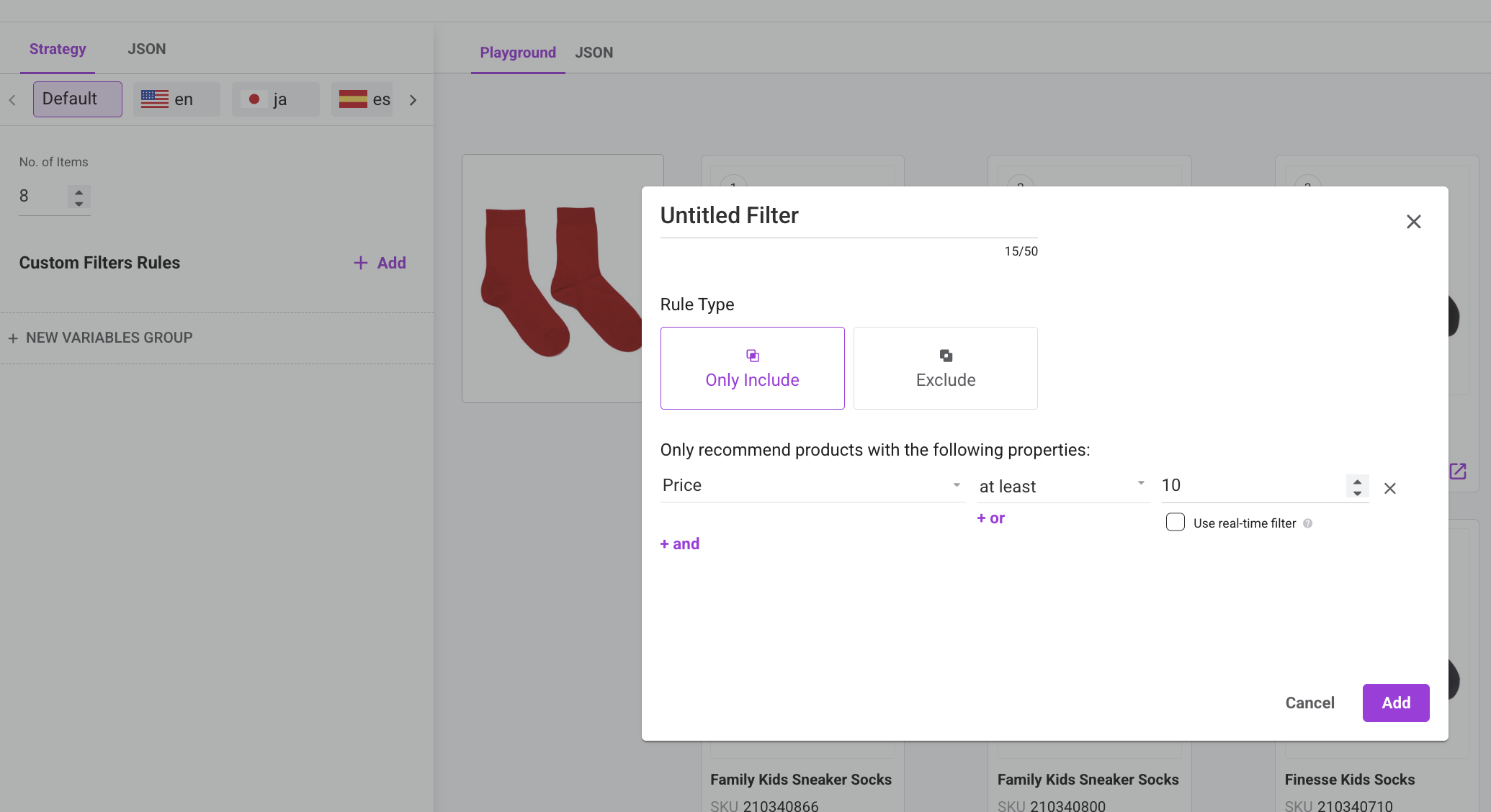Remove the Price condition row
This screenshot has width=1491, height=812.
(1389, 489)
